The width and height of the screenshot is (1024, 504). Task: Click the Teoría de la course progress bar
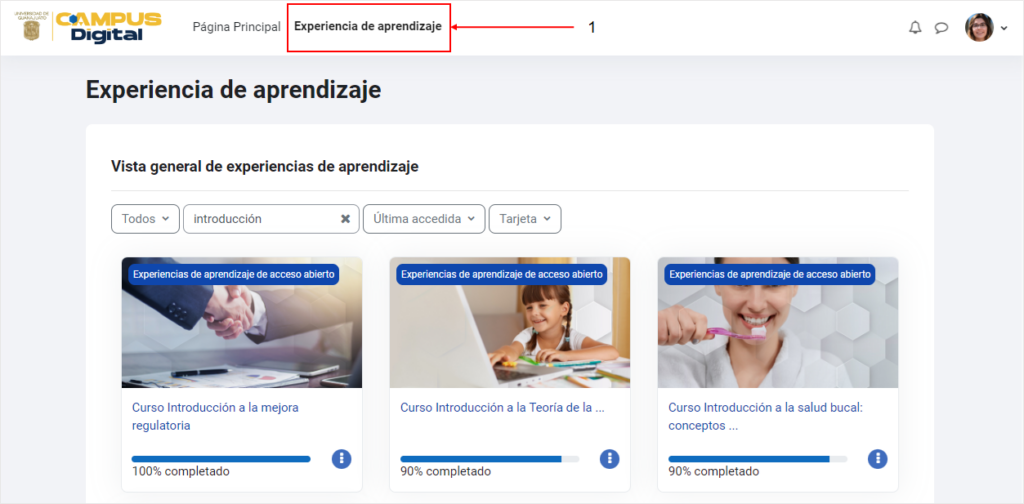coord(489,459)
